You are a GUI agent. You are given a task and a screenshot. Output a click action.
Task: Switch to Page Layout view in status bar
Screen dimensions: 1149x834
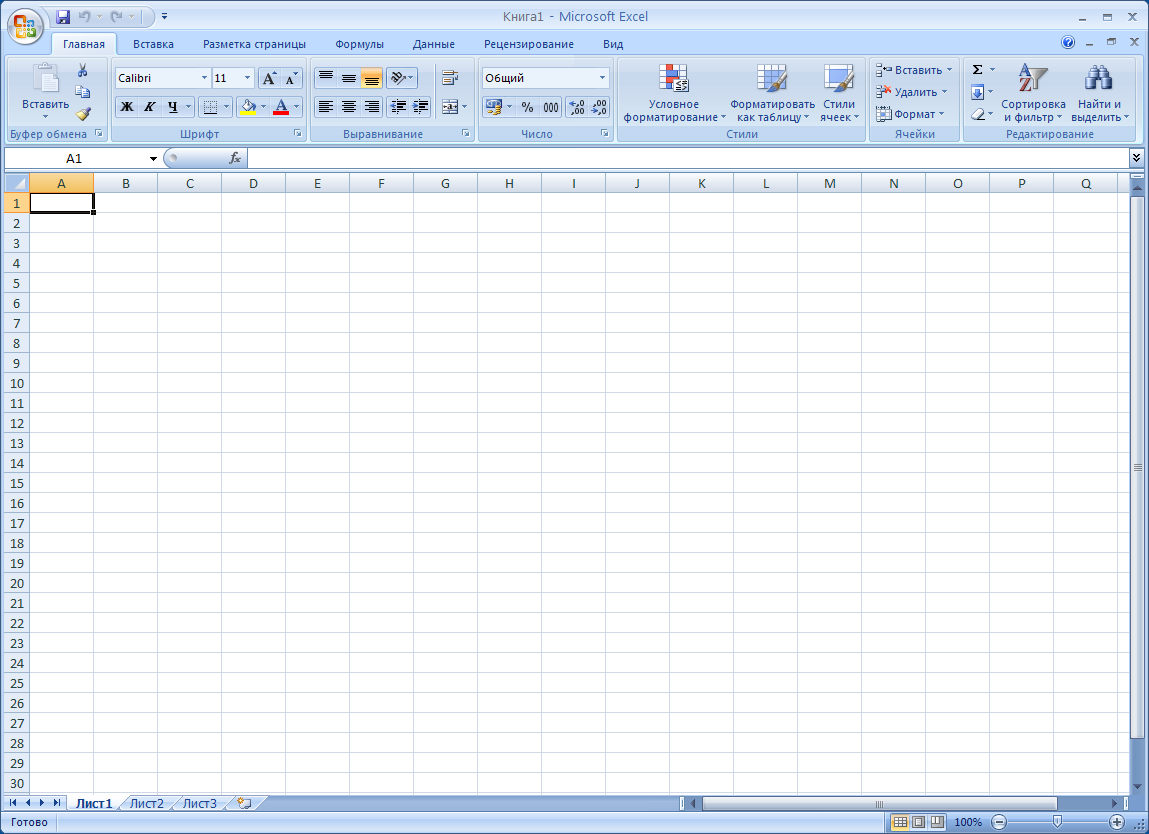coord(918,822)
